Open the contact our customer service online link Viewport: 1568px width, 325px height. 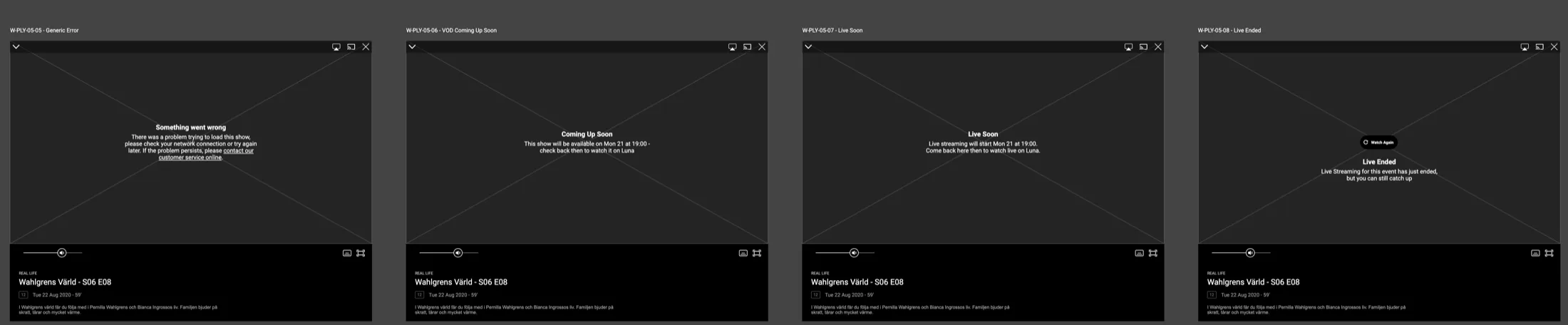(206, 154)
